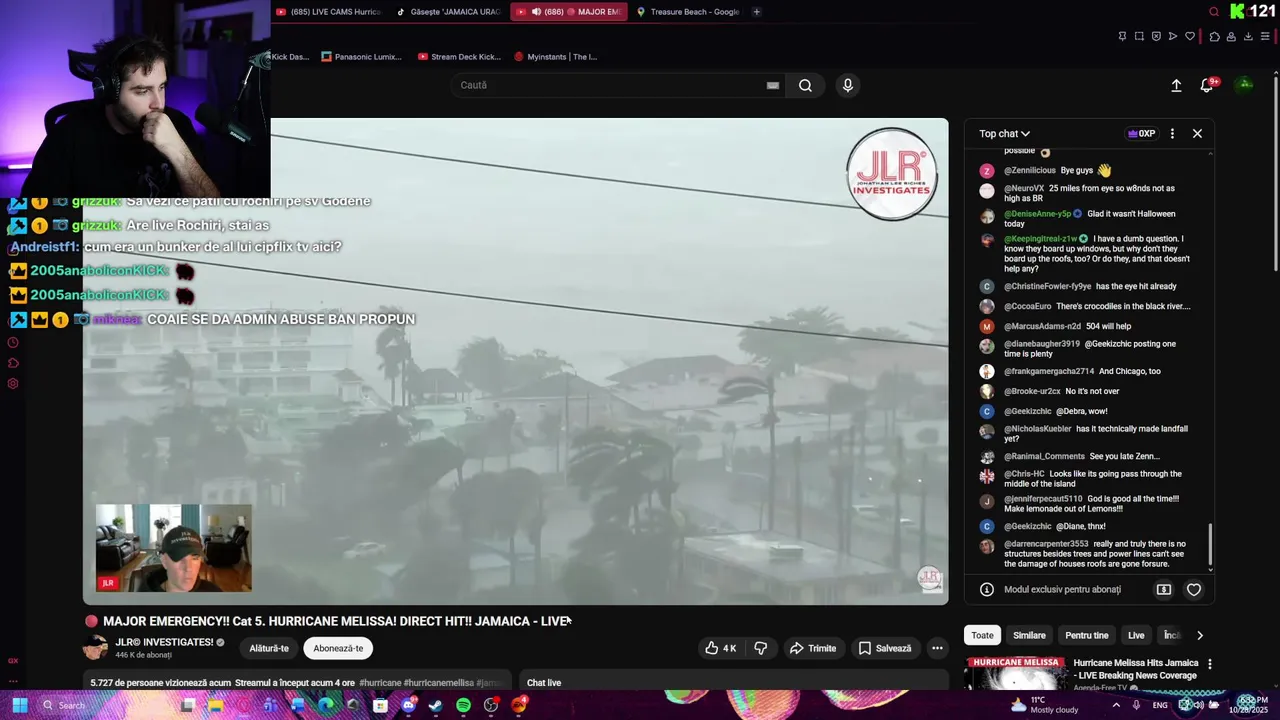This screenshot has width=1280, height=720.
Task: Open Microsoft Edge from the taskbar
Action: (325, 705)
